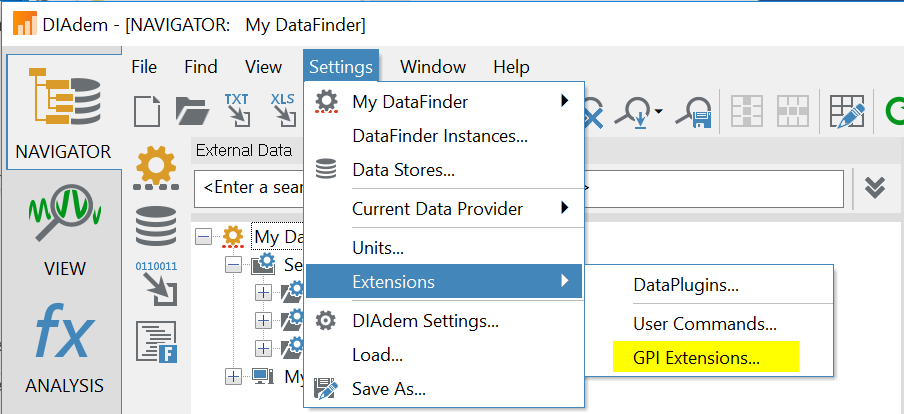This screenshot has height=414, width=904.
Task: Select Save As... menu entry
Action: pyautogui.click(x=444, y=389)
